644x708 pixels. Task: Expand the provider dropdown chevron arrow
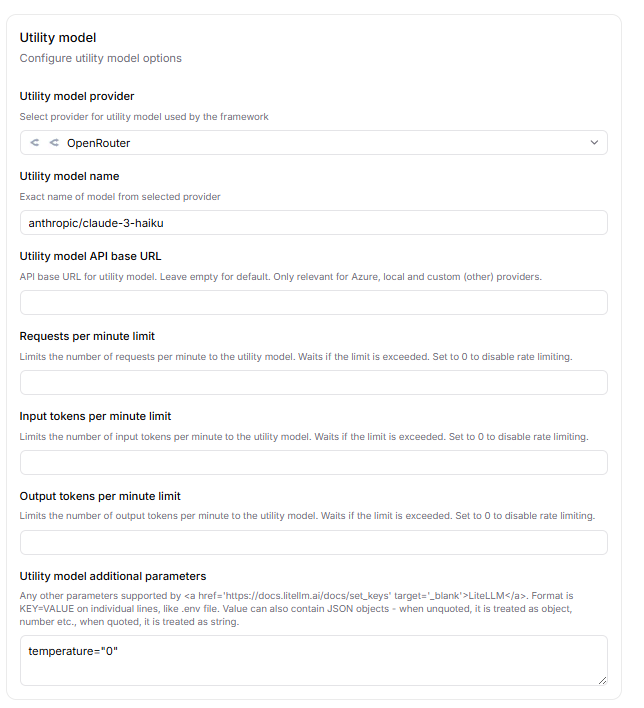(594, 143)
